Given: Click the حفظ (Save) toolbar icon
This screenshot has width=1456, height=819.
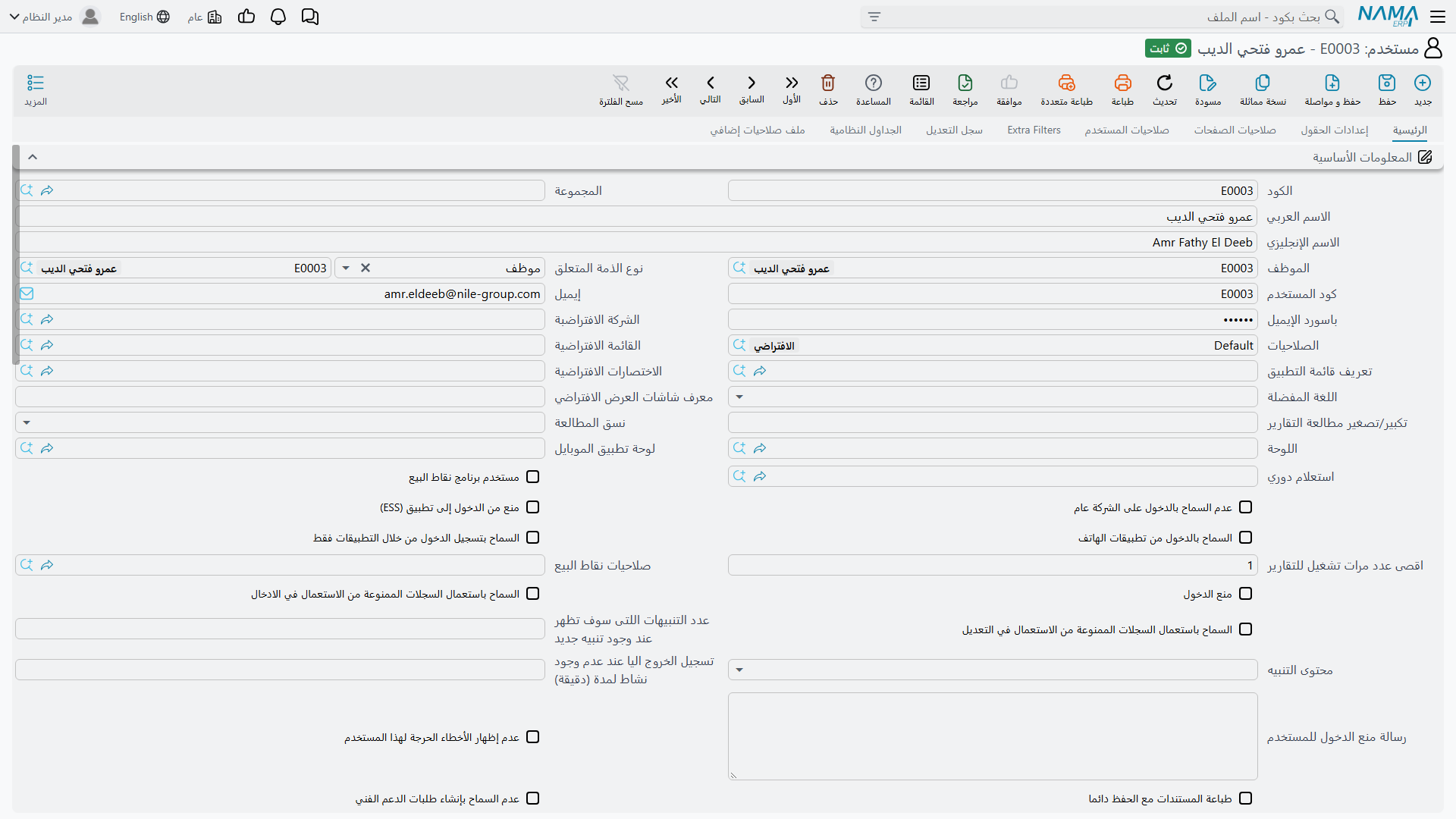Looking at the screenshot, I should tap(1387, 83).
